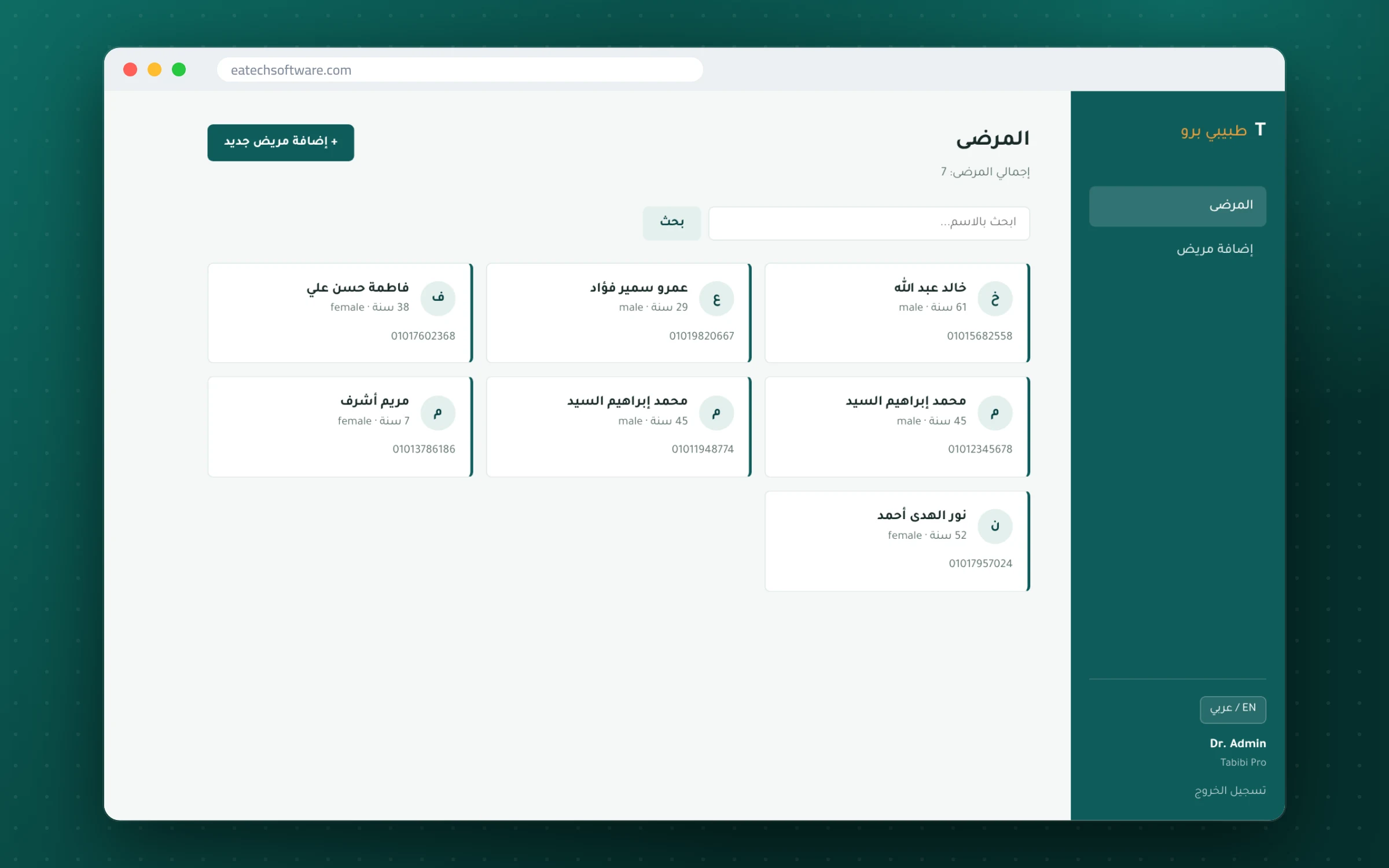The height and width of the screenshot is (868, 1389).
Task: Click the 52 سنة female age text
Action: tap(927, 535)
